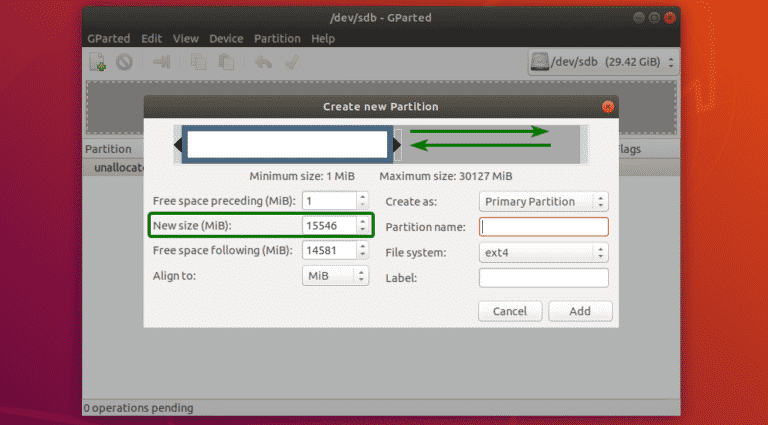Open the Edit menu
768x425 pixels.
pos(152,39)
